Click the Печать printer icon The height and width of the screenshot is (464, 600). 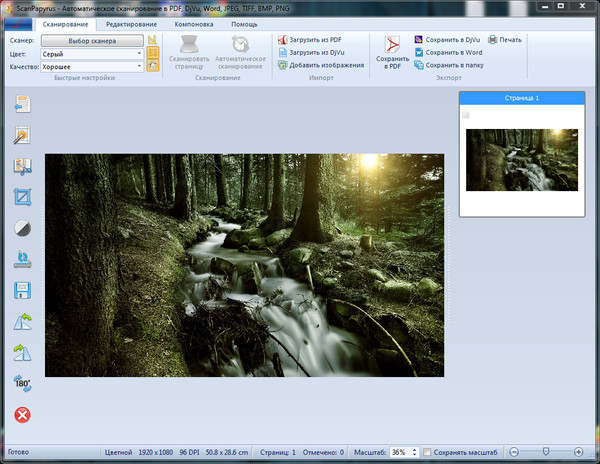pos(493,40)
